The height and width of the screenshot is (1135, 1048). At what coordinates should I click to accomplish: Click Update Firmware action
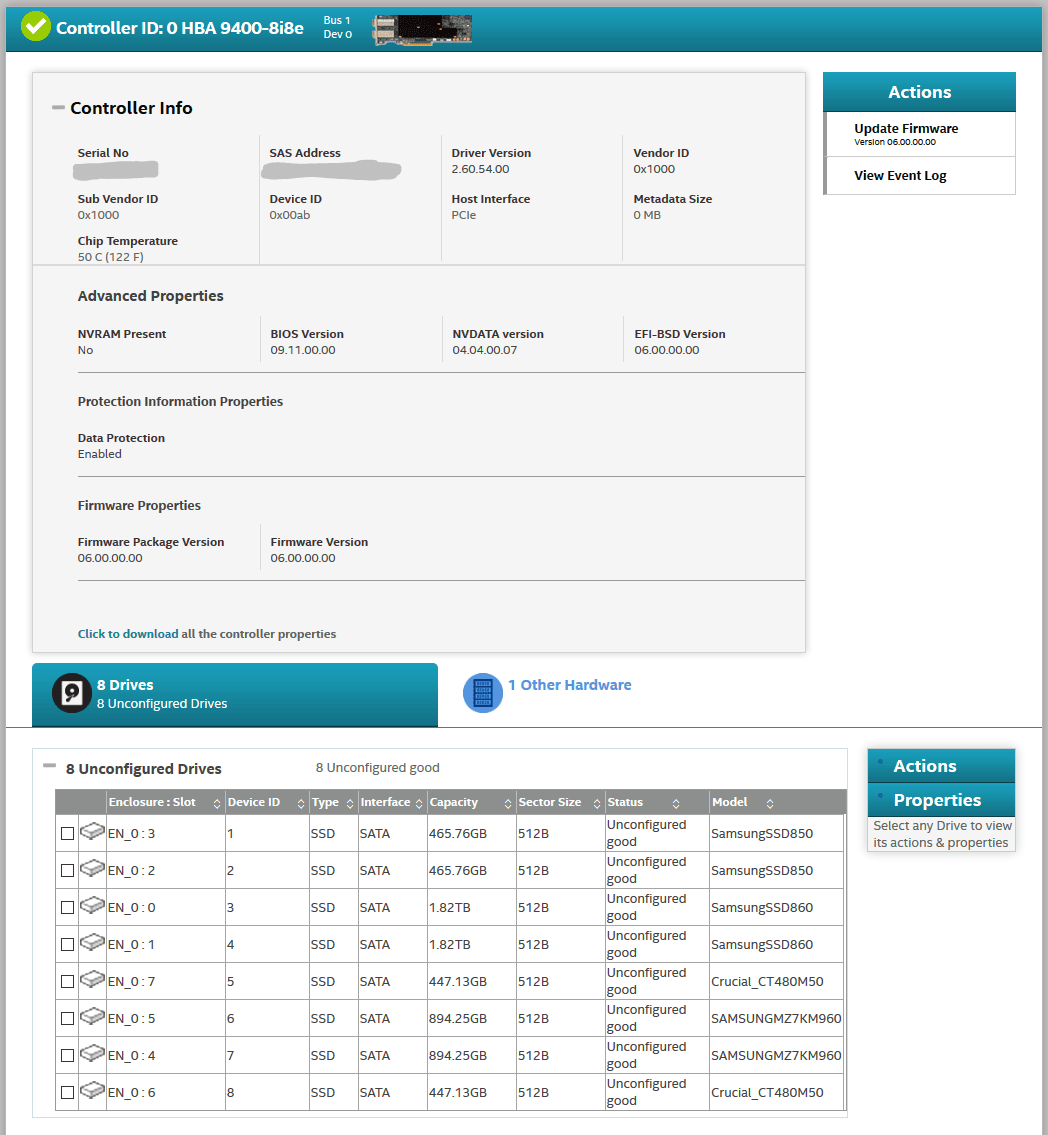(x=920, y=134)
